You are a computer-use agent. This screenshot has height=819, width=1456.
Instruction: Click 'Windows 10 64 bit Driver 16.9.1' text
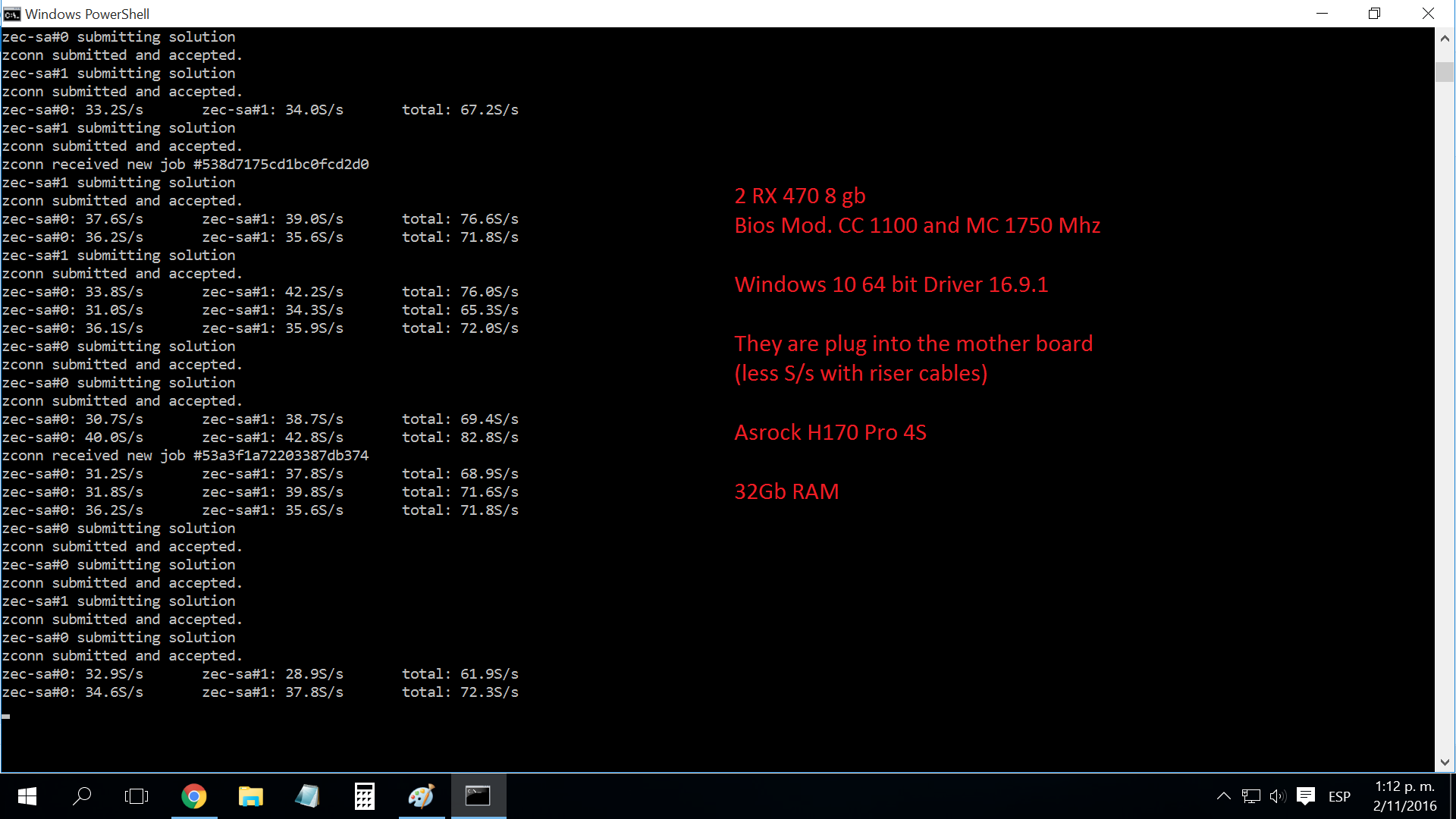(891, 284)
